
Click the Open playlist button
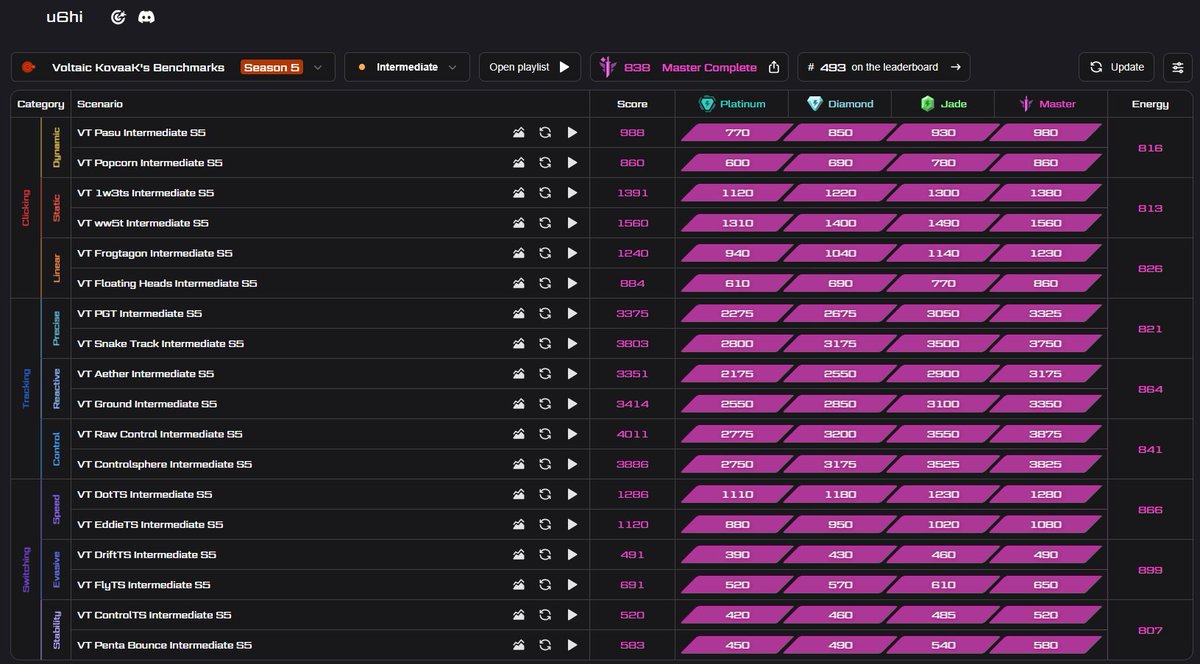pyautogui.click(x=529, y=67)
